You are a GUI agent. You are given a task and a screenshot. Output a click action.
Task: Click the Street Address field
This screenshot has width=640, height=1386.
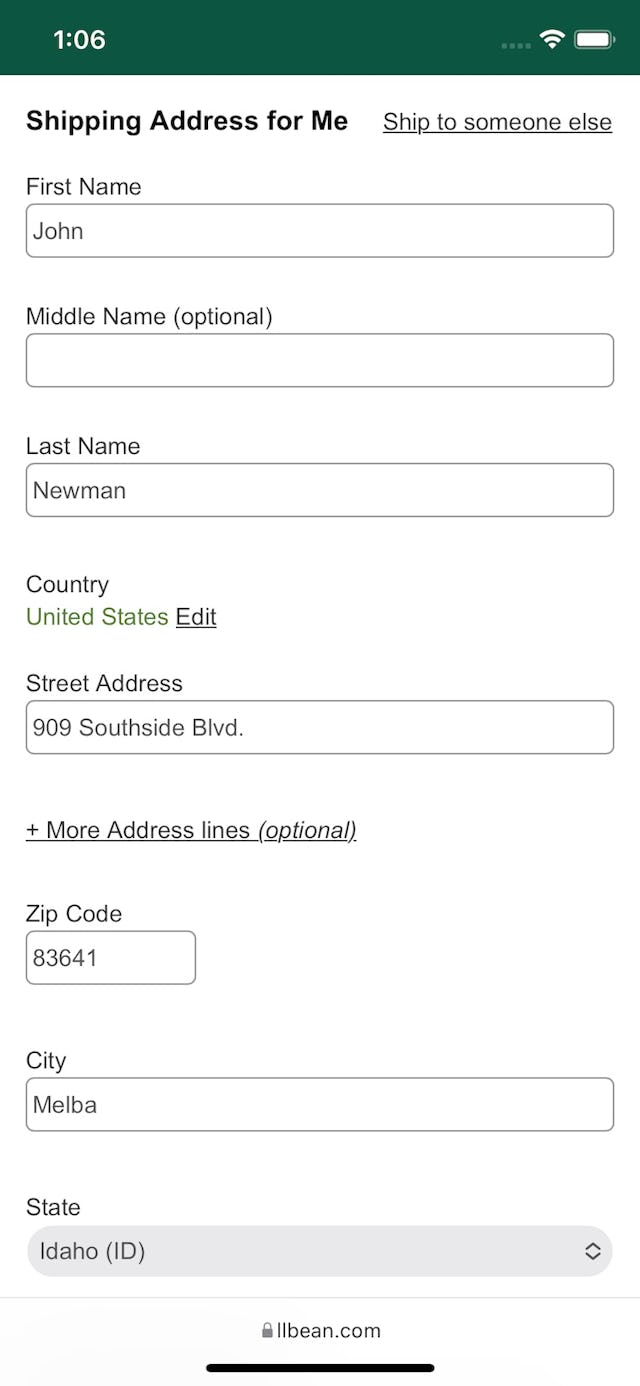point(320,727)
